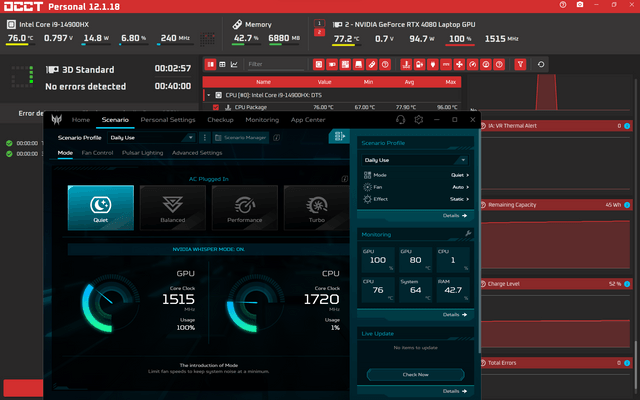
Task: Toggle the fan sensor filter icon
Action: [x=459, y=64]
